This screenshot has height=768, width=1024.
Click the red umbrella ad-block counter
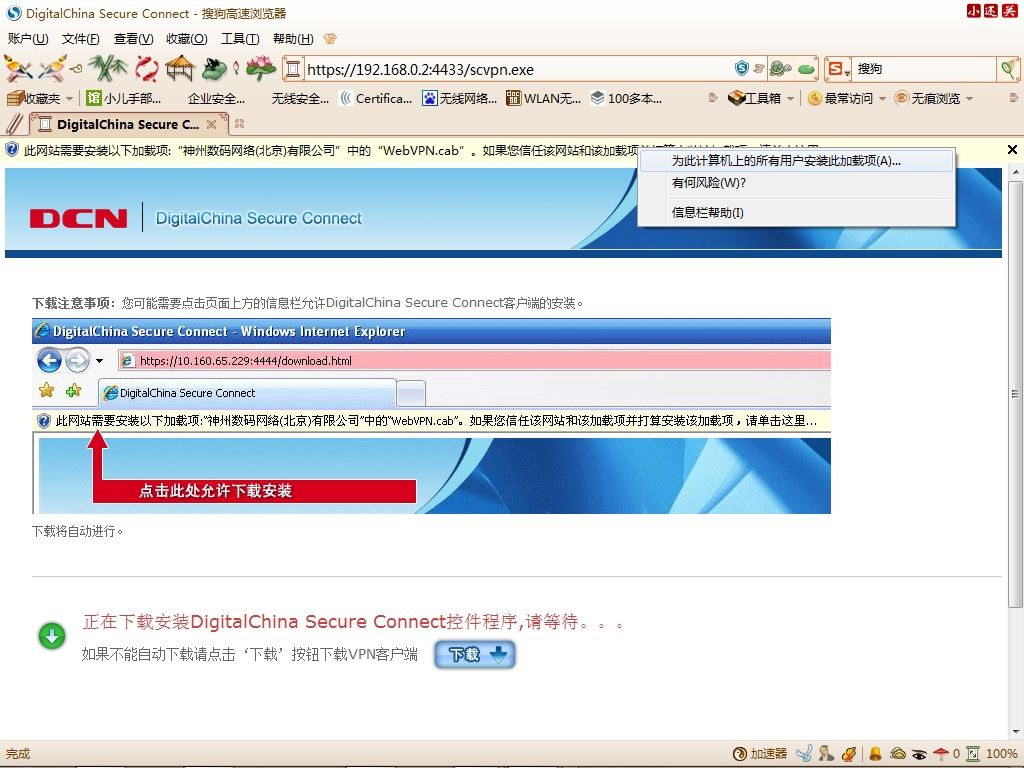tap(946, 754)
